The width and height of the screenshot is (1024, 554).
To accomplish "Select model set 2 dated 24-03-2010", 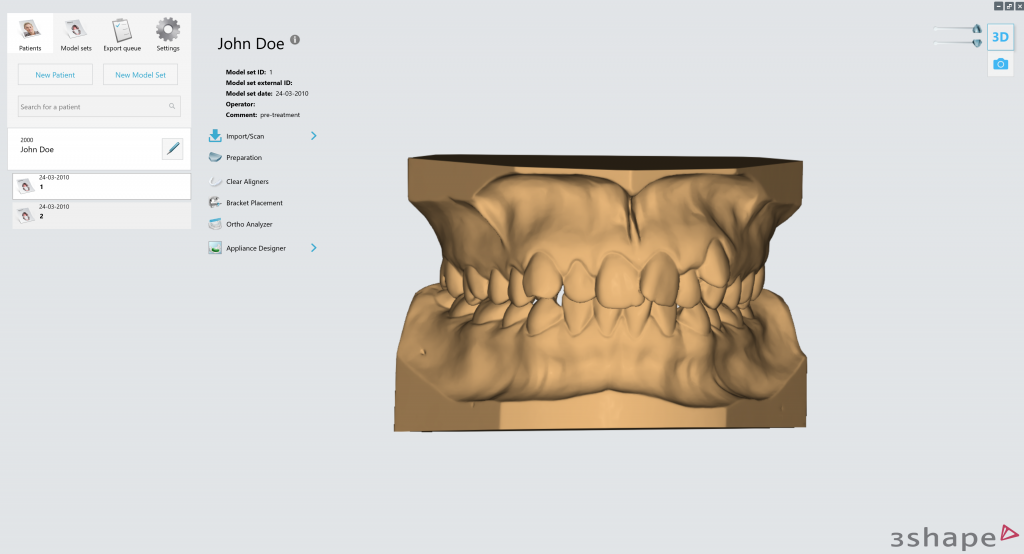I will (x=101, y=213).
